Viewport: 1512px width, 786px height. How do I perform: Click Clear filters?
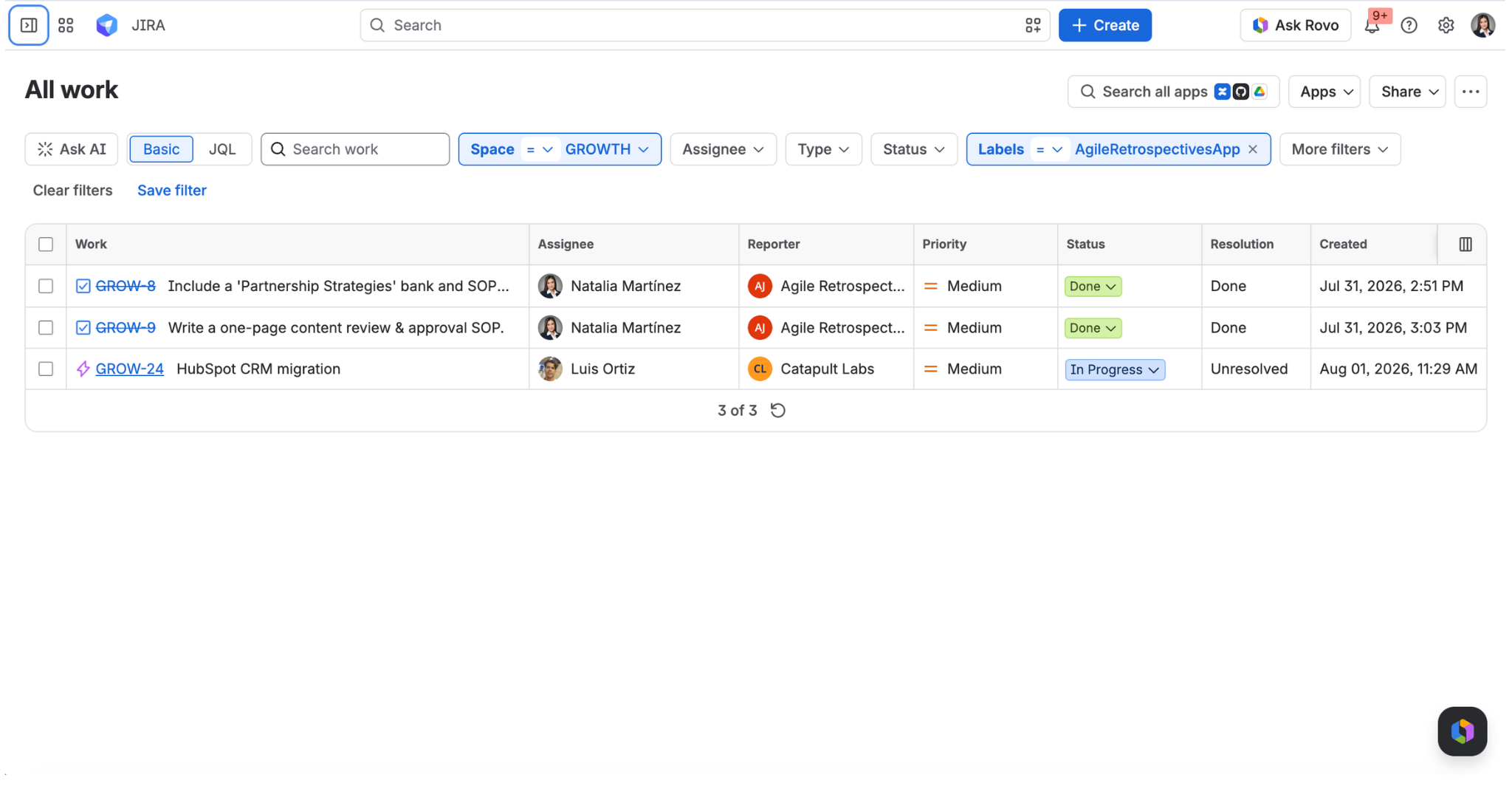pos(72,190)
